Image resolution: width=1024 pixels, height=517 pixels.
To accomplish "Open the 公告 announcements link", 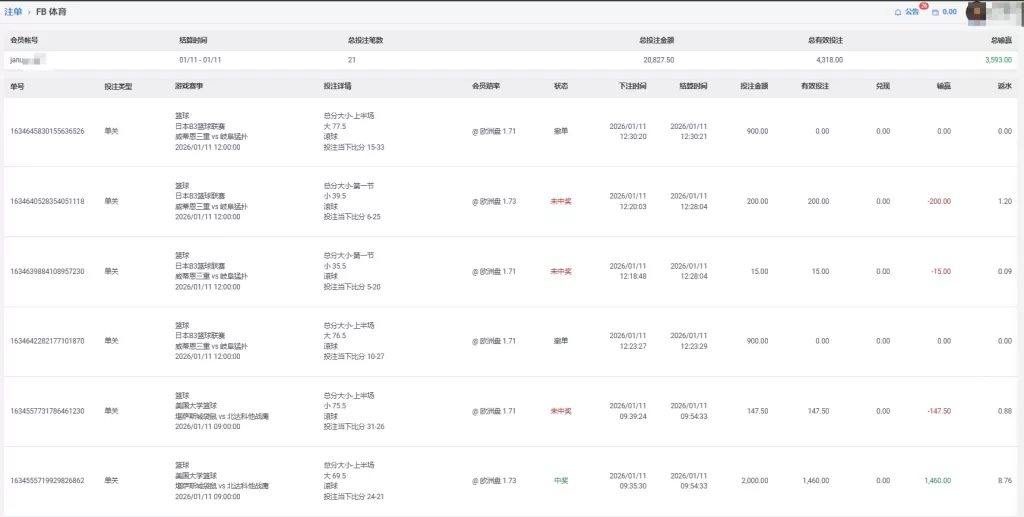I will 911,12.
